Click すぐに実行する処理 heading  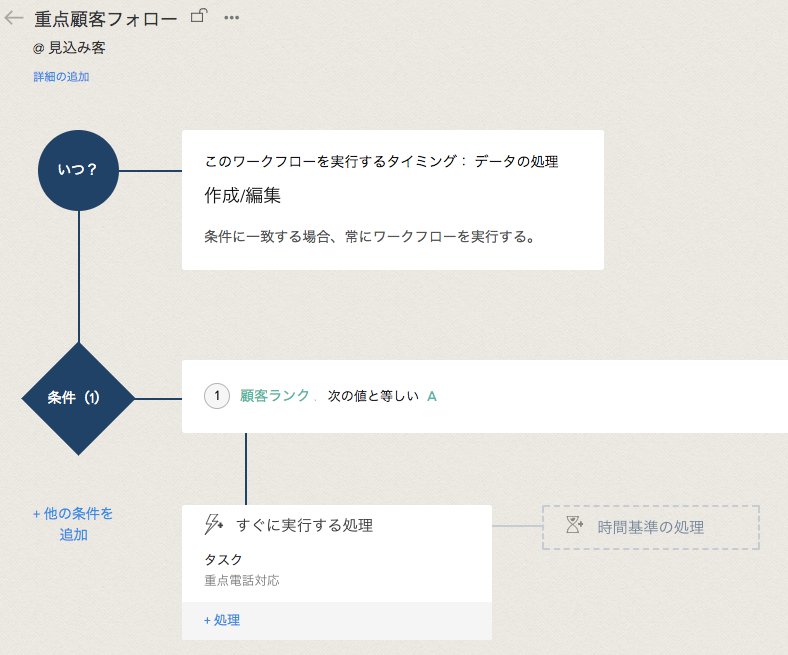pyautogui.click(x=305, y=525)
